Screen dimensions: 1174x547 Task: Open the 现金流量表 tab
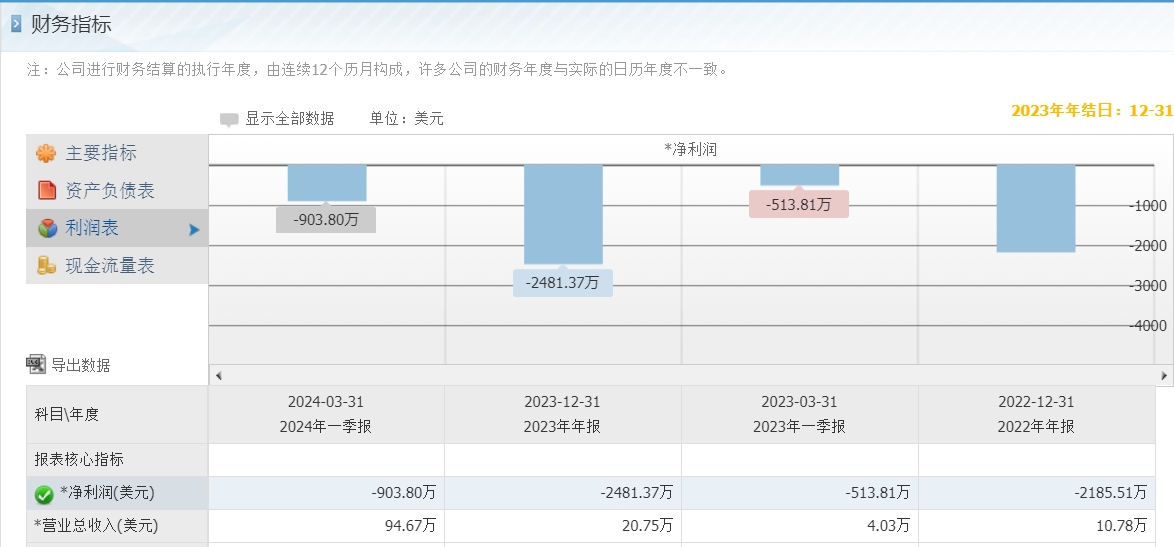click(117, 266)
